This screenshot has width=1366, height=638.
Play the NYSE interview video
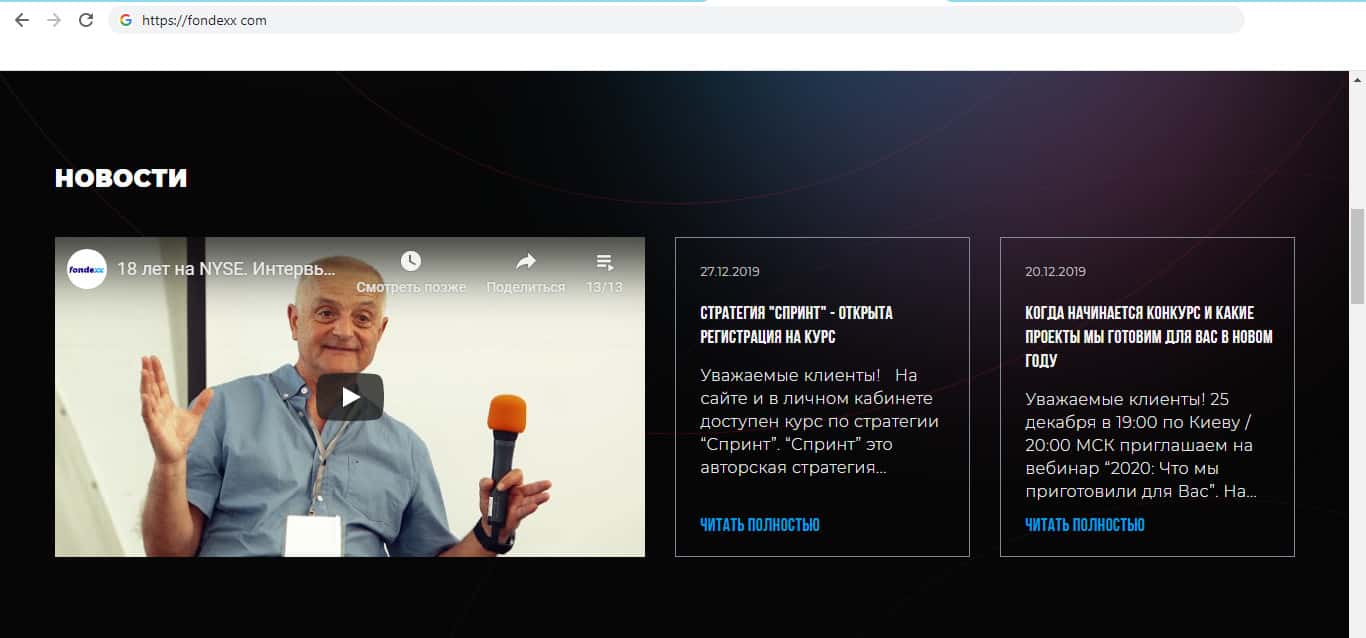point(350,397)
